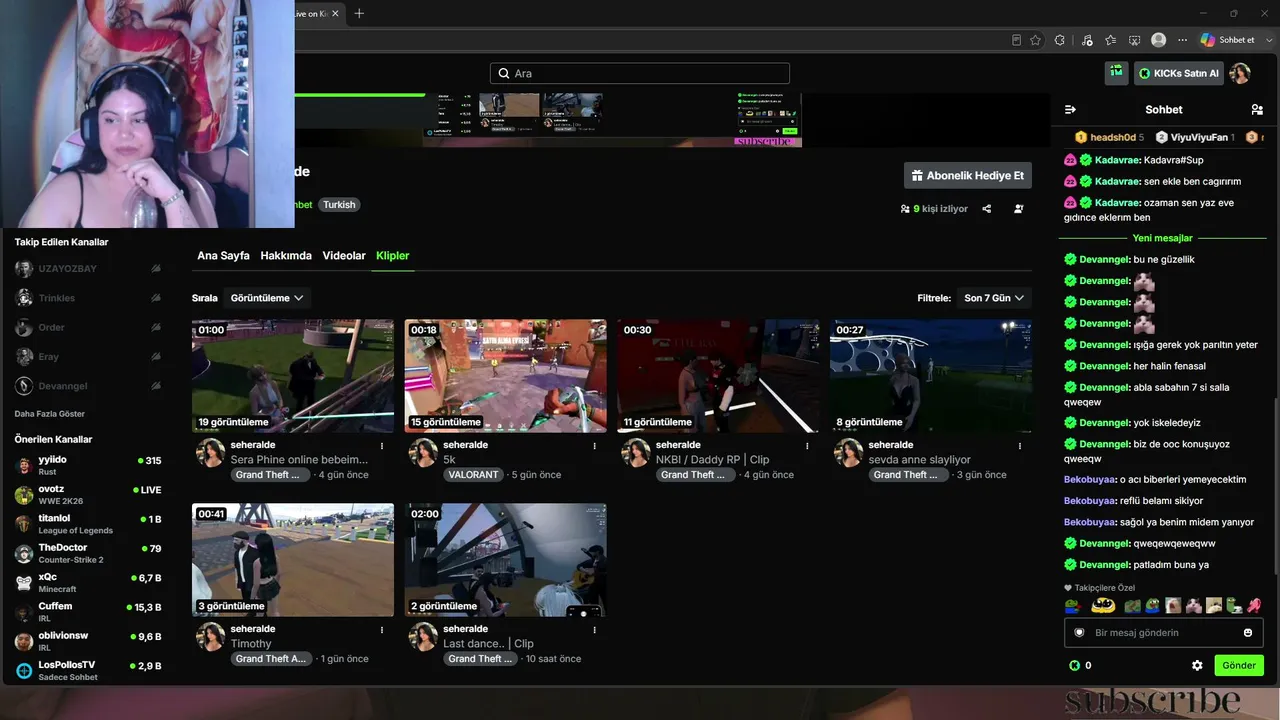Click the Turkish language tag
Image resolution: width=1280 pixels, height=720 pixels.
(339, 205)
